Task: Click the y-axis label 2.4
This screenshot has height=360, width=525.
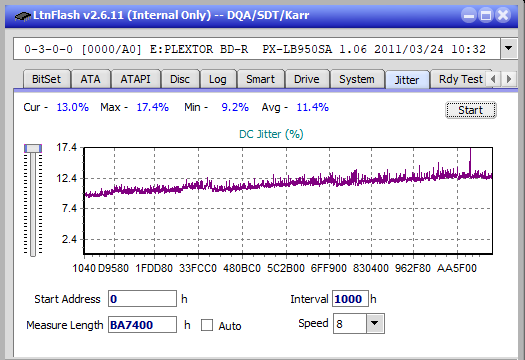Action: coord(69,239)
